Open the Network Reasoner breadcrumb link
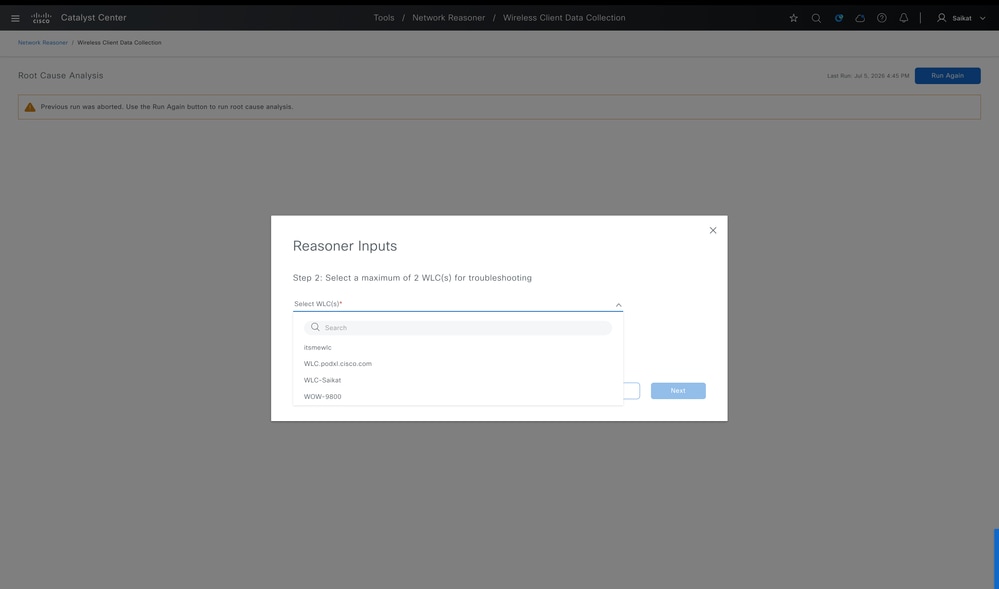This screenshot has height=589, width=999. coord(43,43)
